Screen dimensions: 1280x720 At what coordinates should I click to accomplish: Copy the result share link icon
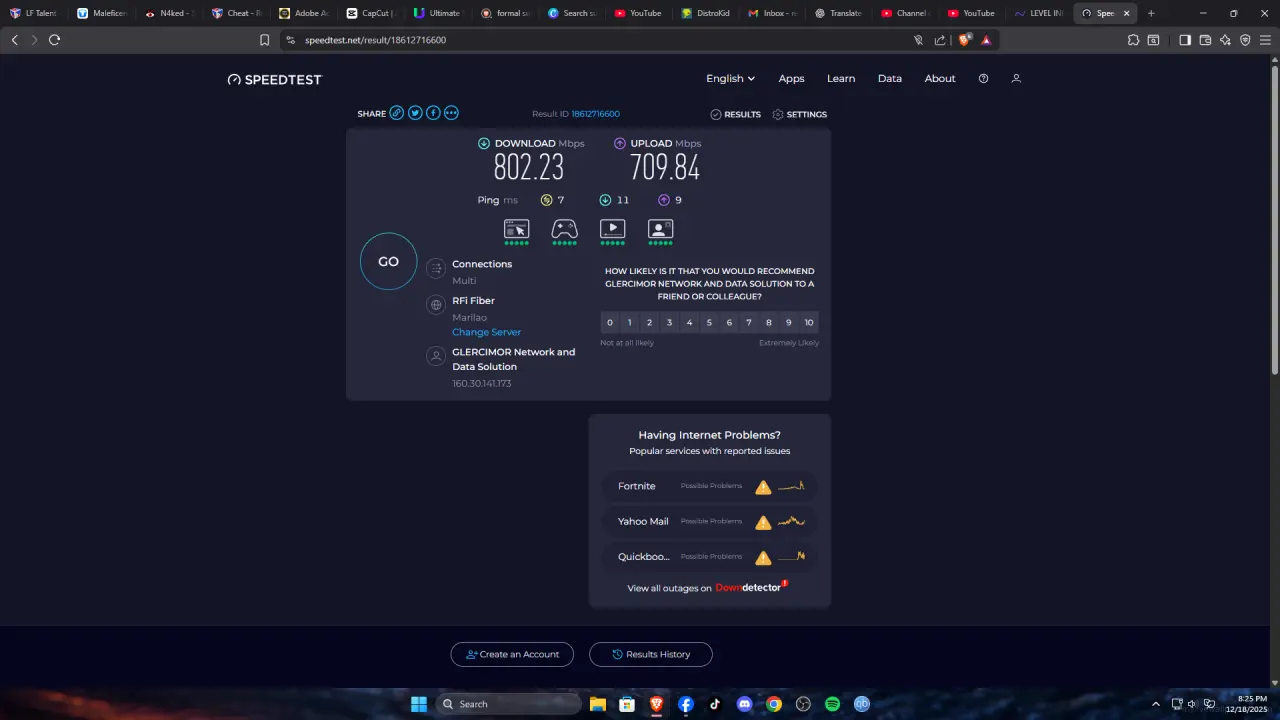click(397, 113)
